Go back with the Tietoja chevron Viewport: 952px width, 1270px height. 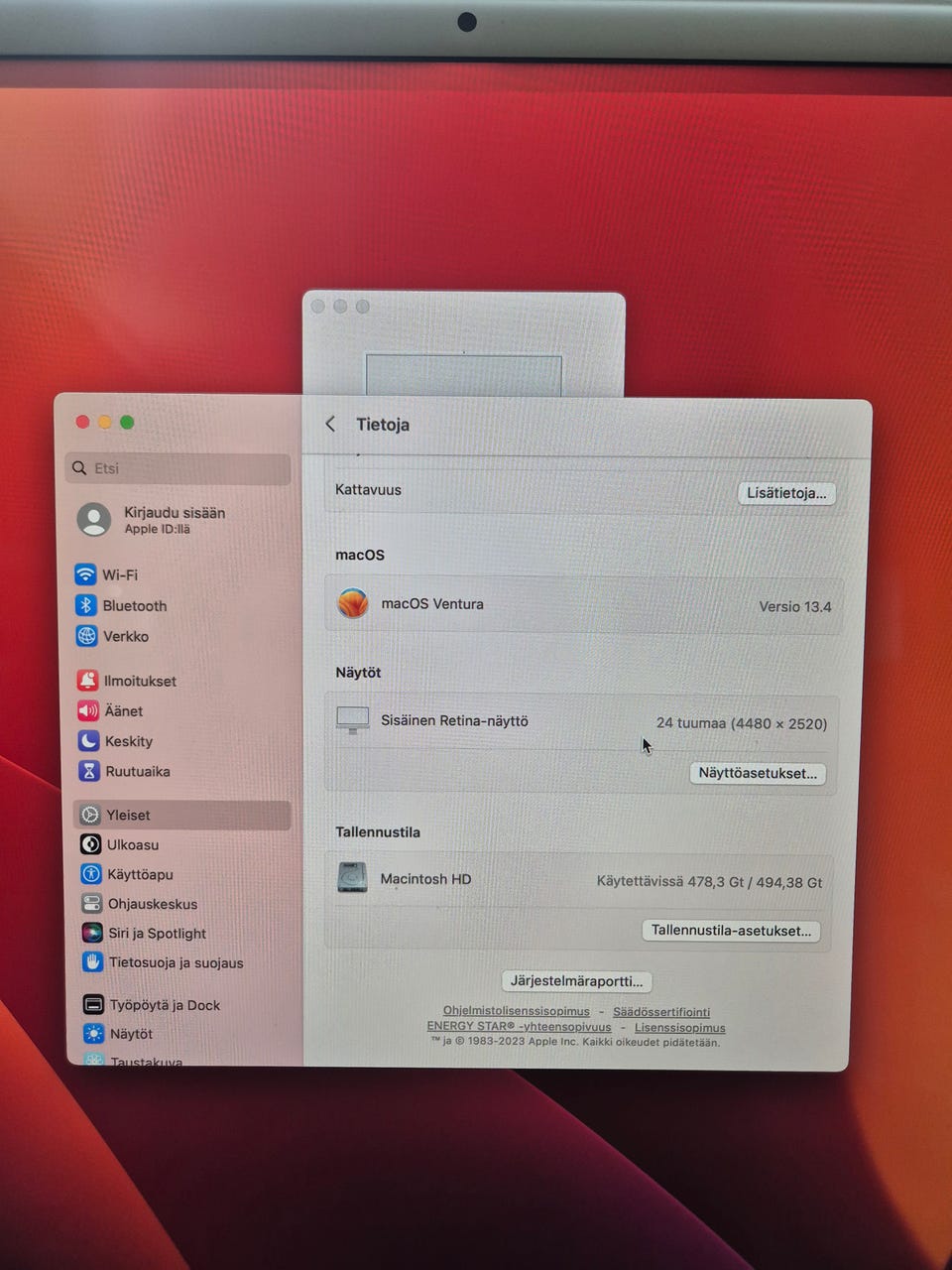(x=330, y=424)
